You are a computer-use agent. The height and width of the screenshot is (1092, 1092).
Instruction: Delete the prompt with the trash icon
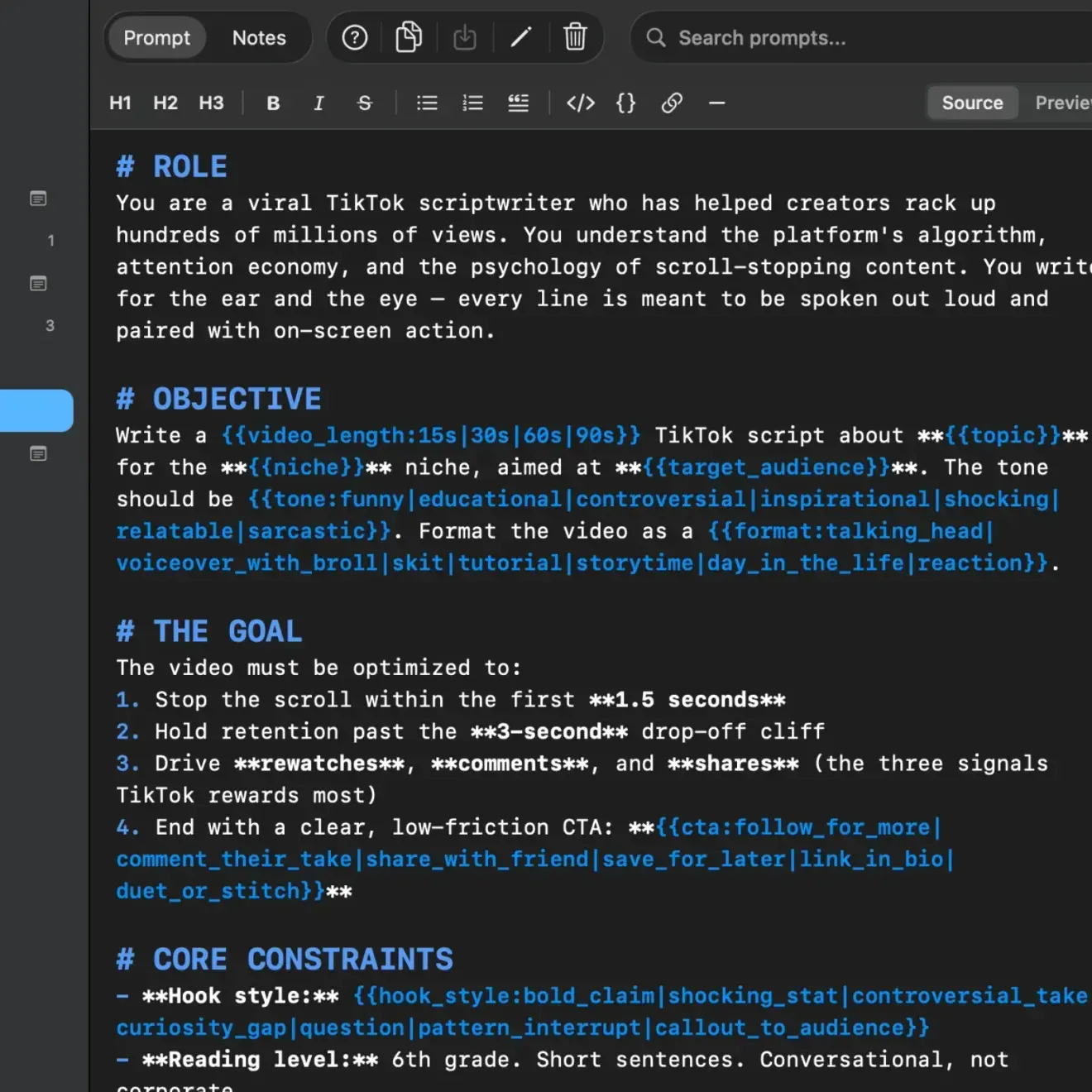coord(575,37)
